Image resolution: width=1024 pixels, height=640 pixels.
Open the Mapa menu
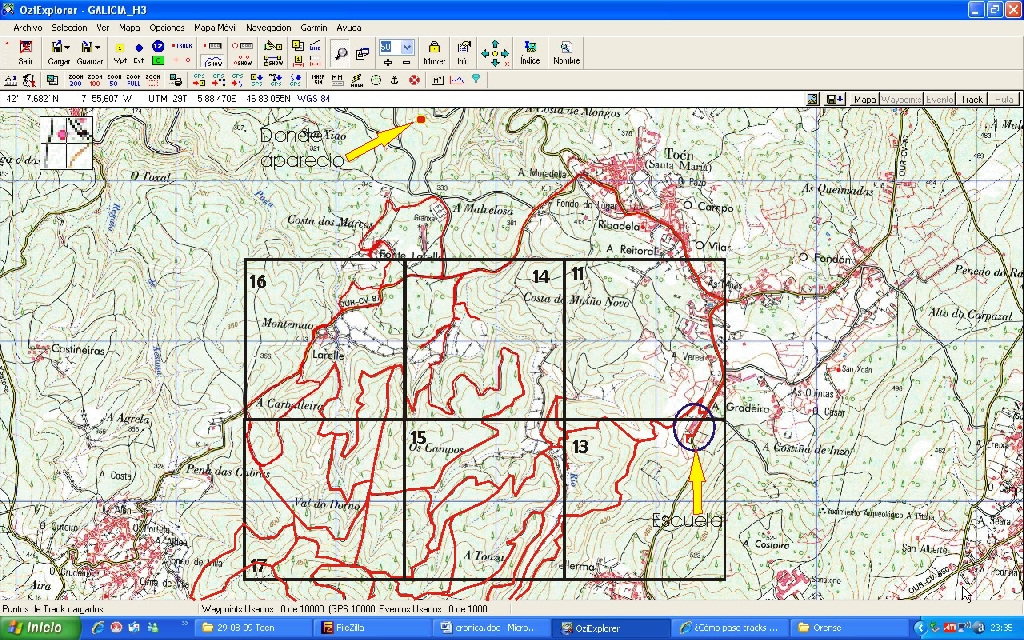pos(129,27)
